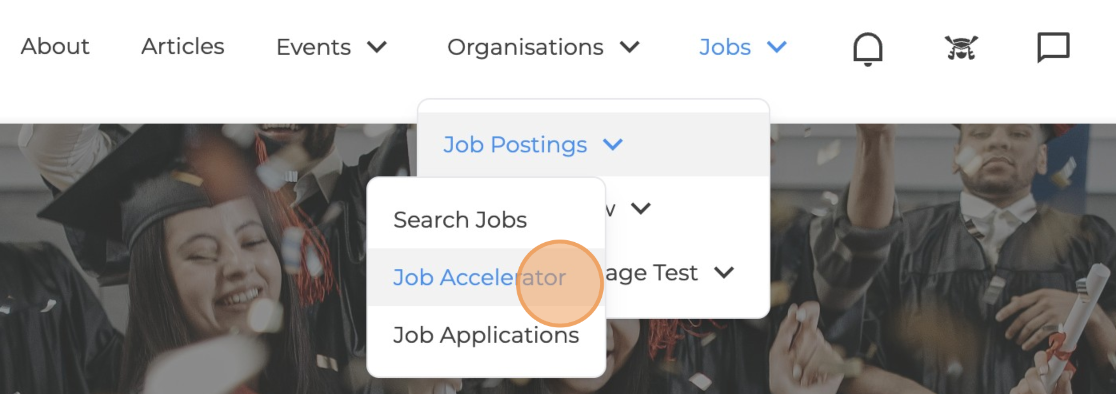
Task: Expand the Events dropdown chevron
Action: pyautogui.click(x=377, y=47)
